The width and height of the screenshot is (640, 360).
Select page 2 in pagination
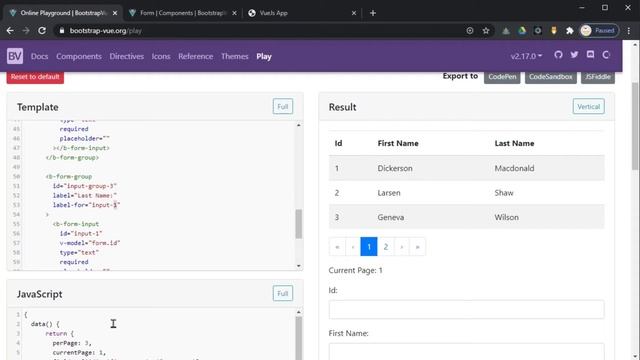coord(386,247)
